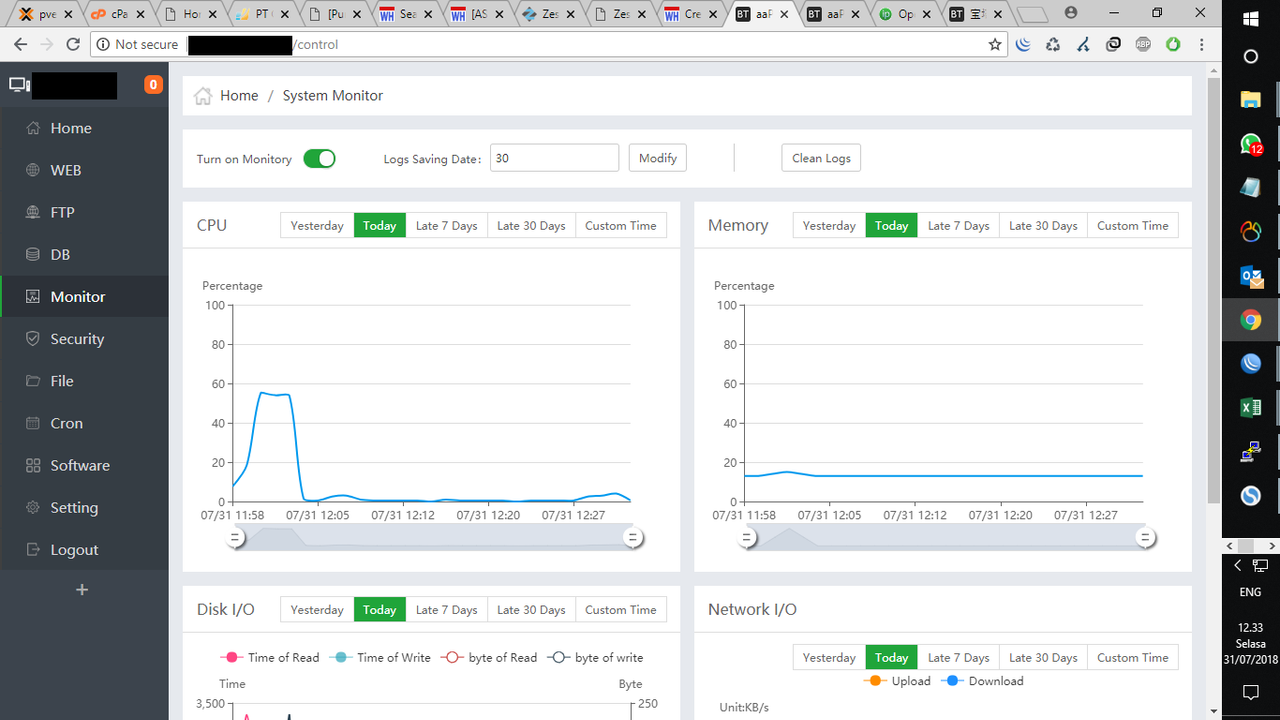Choose Custom Time for CPU chart
This screenshot has height=720, width=1280.
[x=621, y=226]
